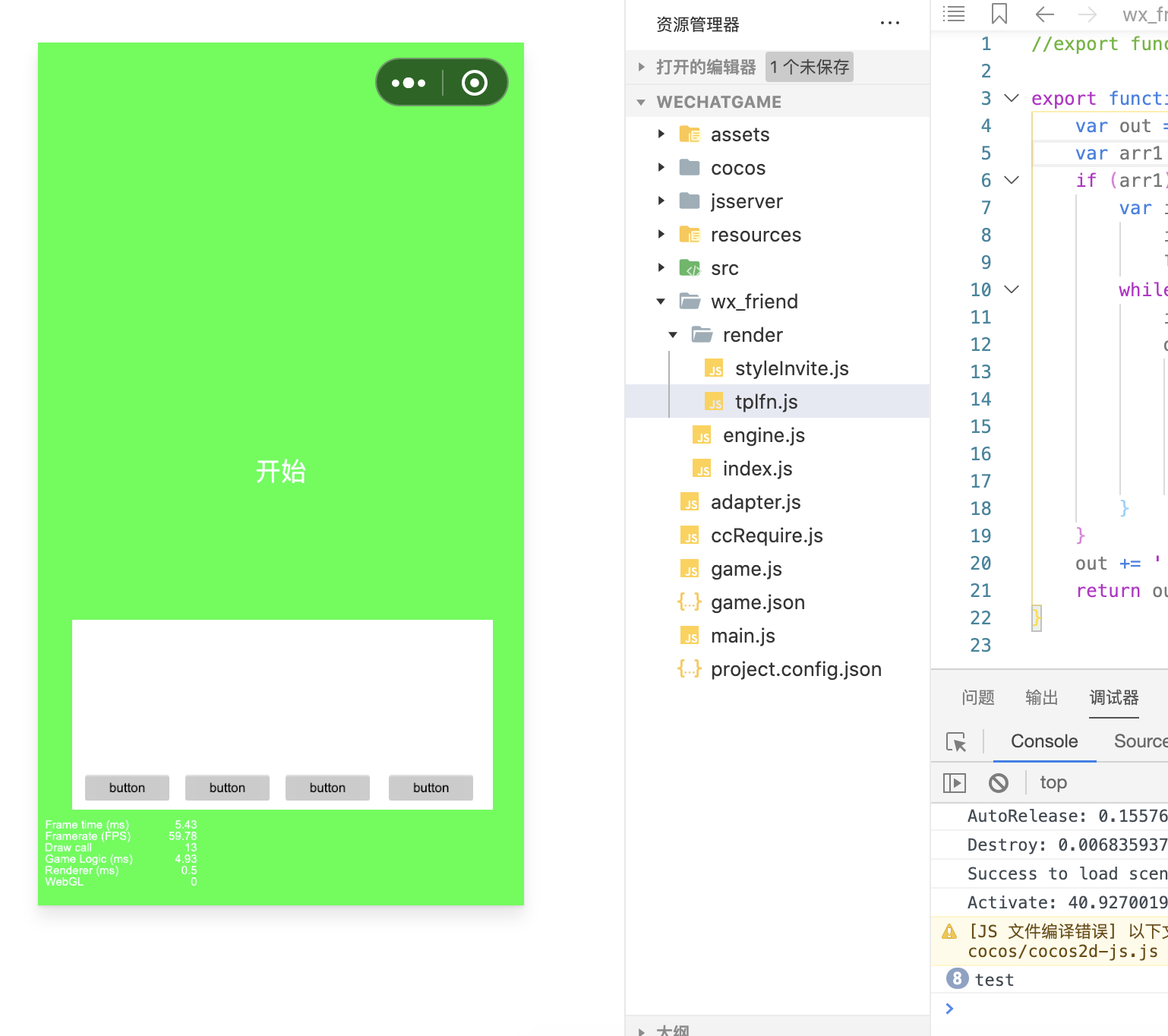Expand the assets folder arrow
Screen dimensions: 1168x1036
click(x=661, y=134)
